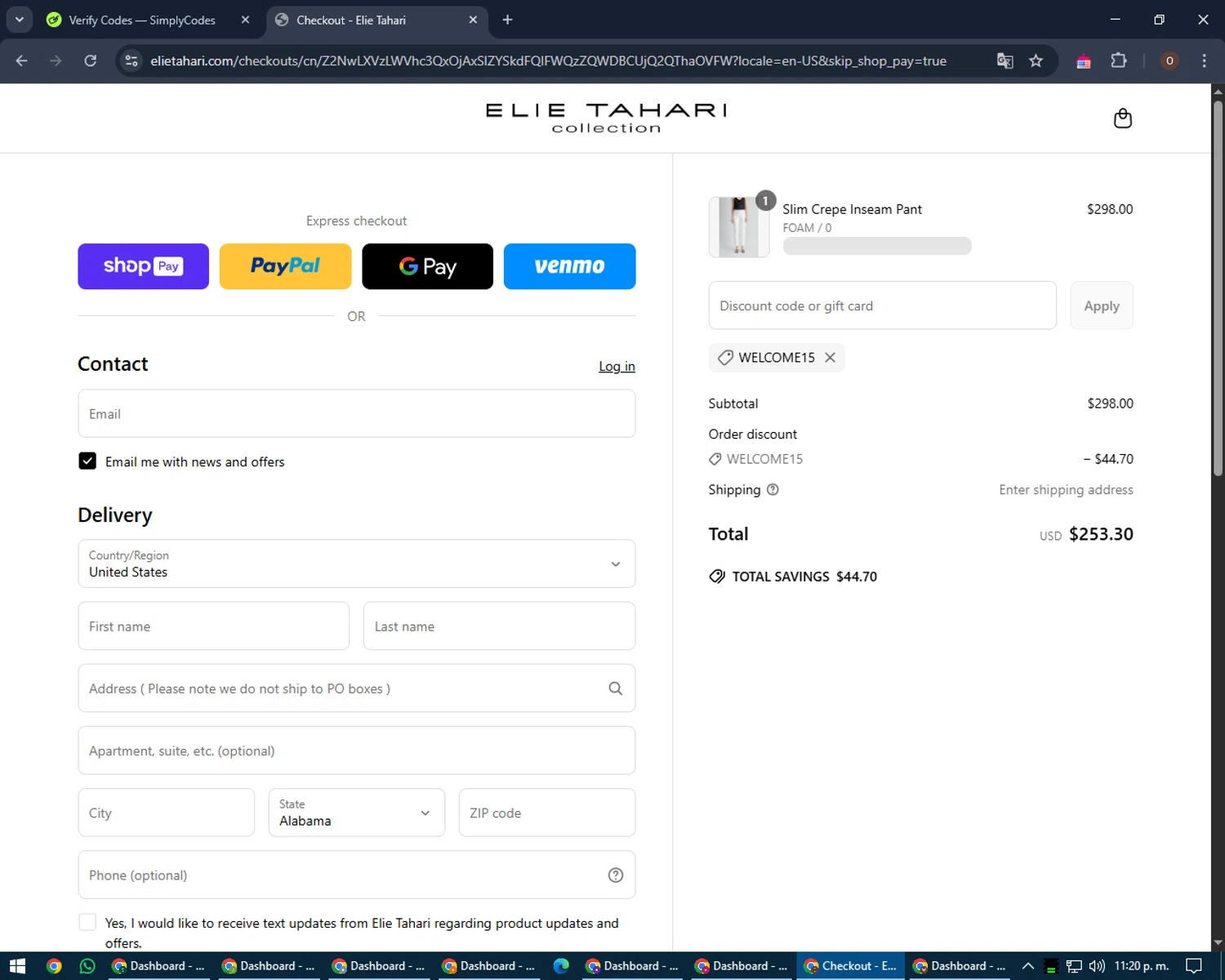
Task: Bookmark this page with the star icon
Action: [x=1036, y=61]
